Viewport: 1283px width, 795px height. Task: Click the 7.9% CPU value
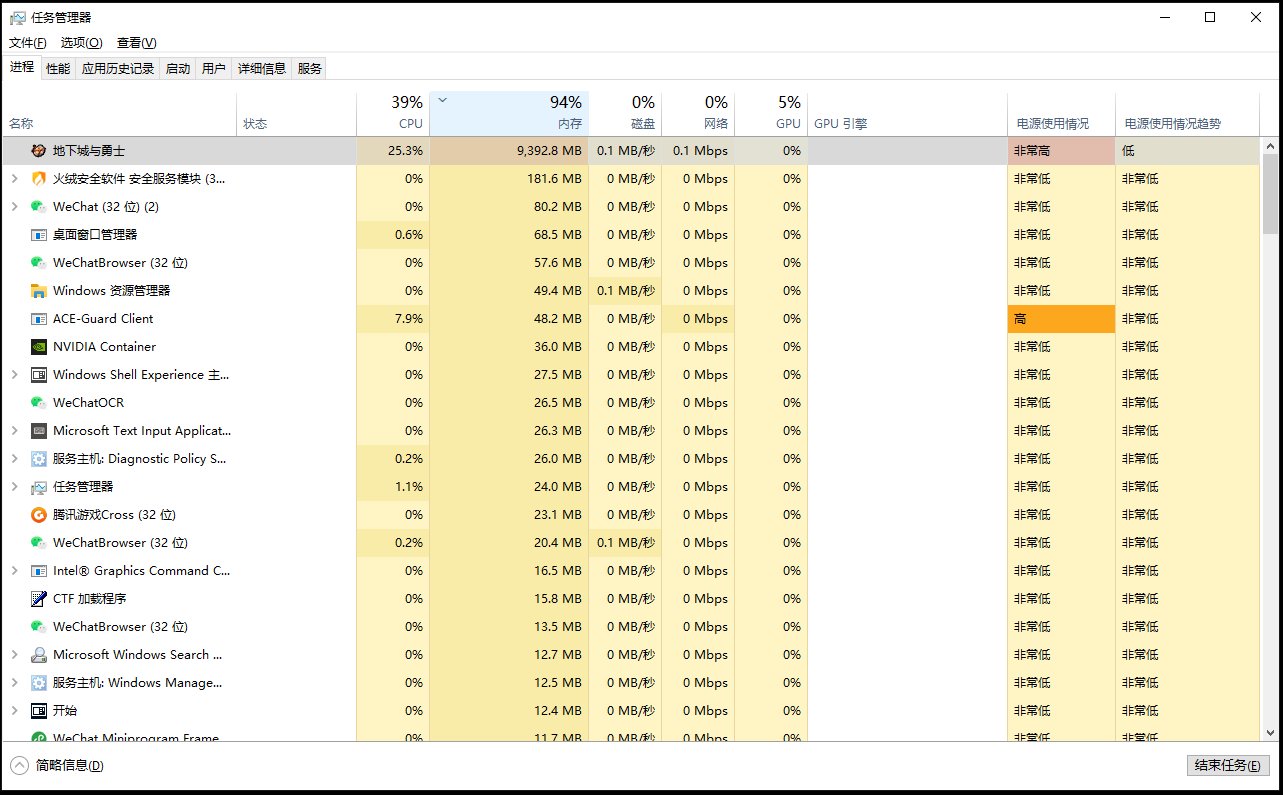point(409,318)
